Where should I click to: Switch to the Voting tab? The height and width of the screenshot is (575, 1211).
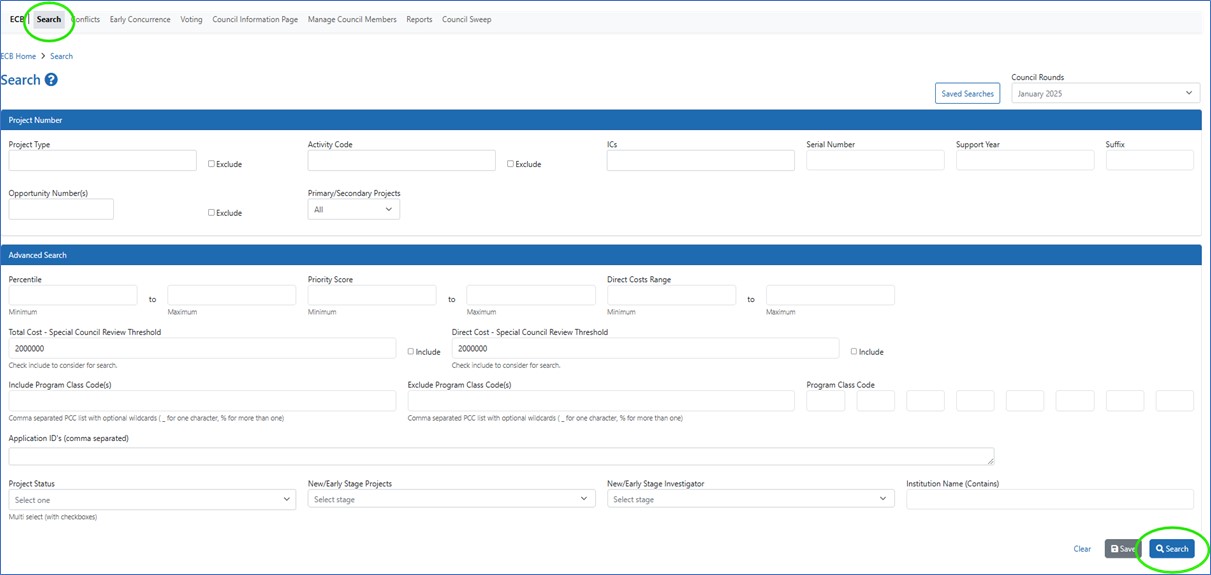(x=191, y=20)
